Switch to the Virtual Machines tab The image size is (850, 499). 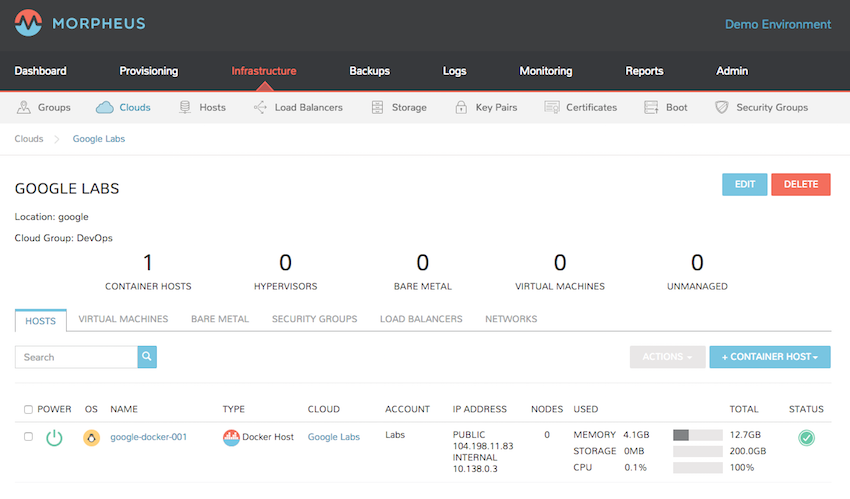coord(123,319)
